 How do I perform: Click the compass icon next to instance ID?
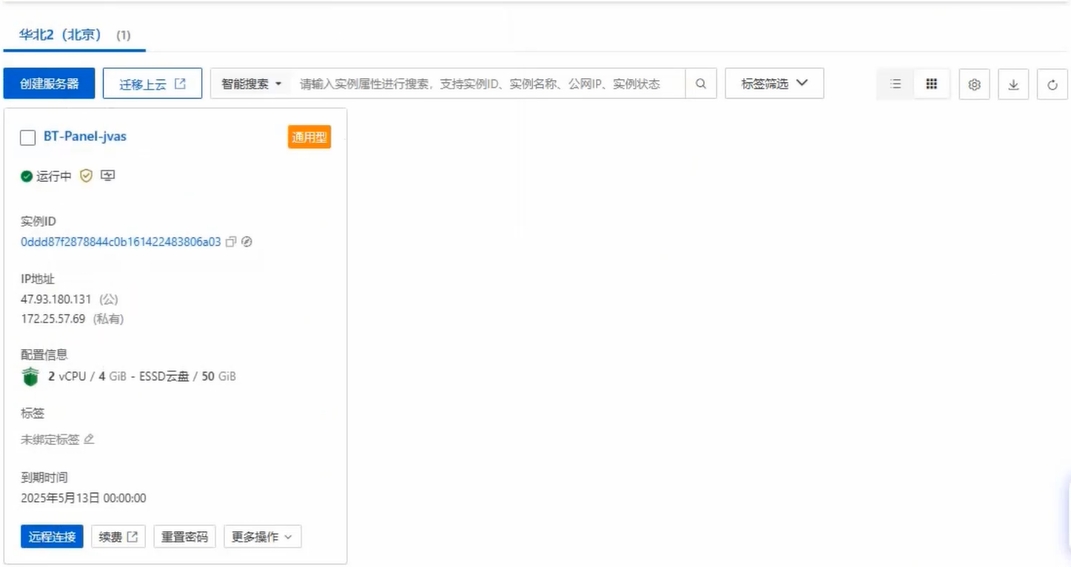click(x=247, y=242)
